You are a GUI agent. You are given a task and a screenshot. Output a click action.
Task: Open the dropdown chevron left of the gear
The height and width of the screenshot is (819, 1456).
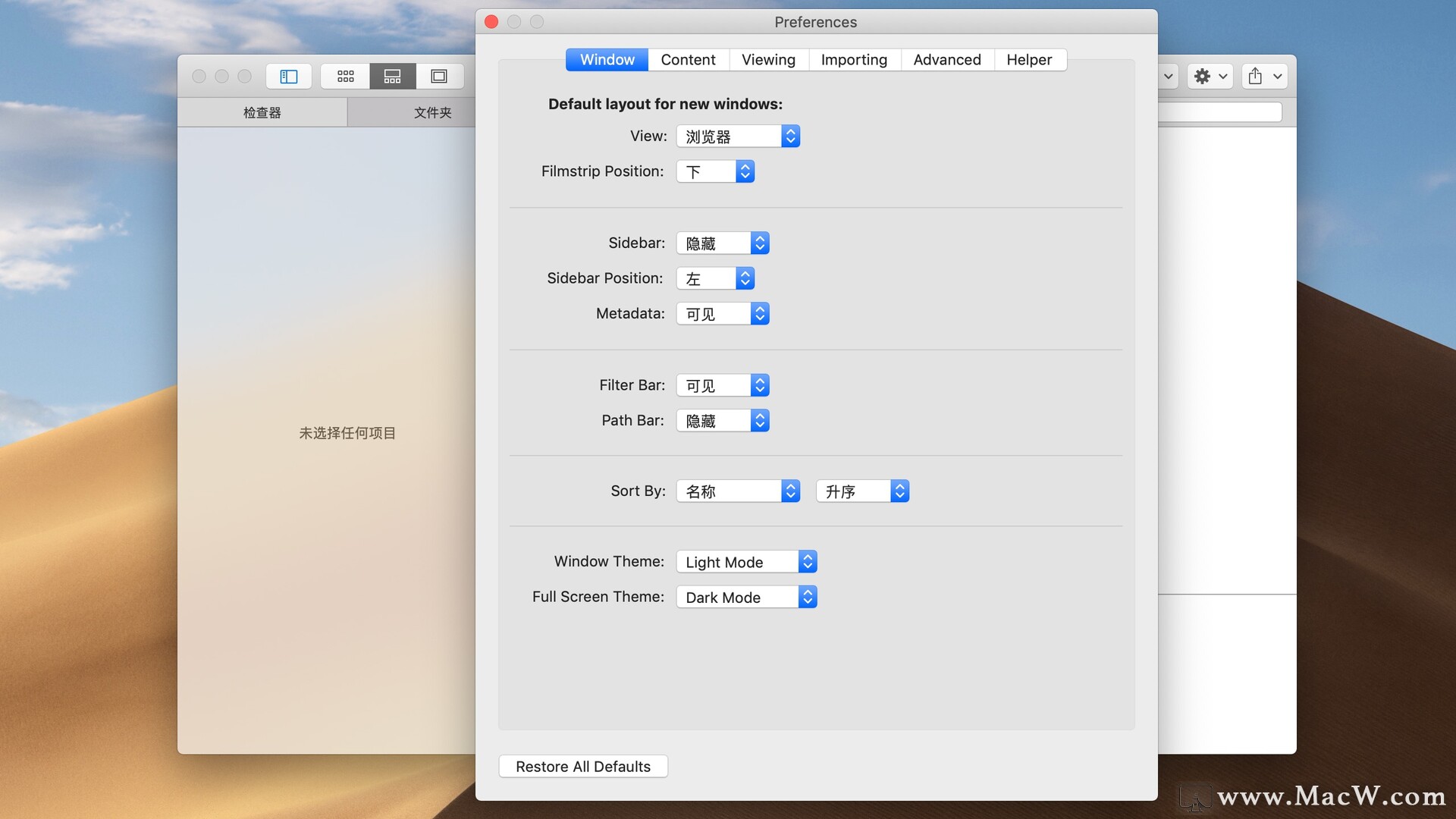pos(1168,77)
